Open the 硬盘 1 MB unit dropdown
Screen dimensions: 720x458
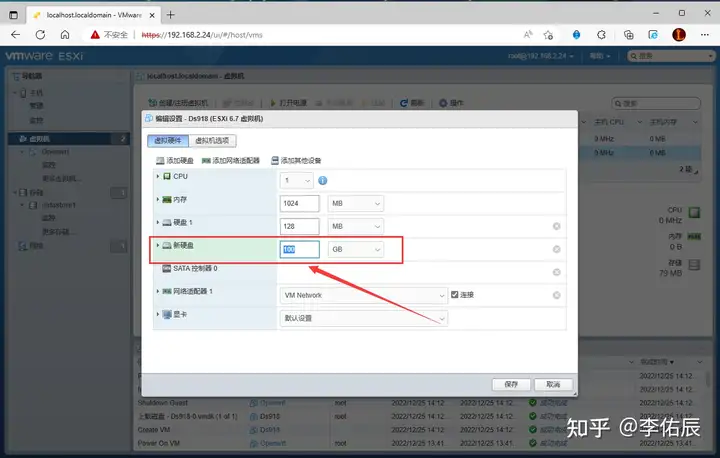(x=356, y=226)
